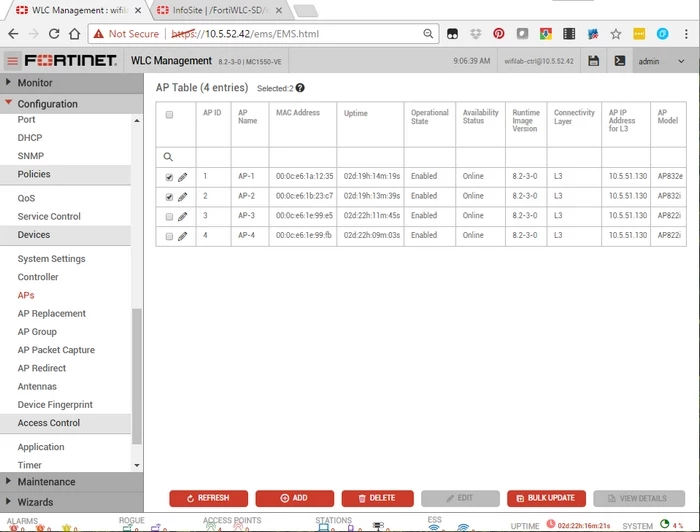Viewport: 700px width, 532px height.
Task: Click sidebar scroll up arrow
Action: point(137,121)
